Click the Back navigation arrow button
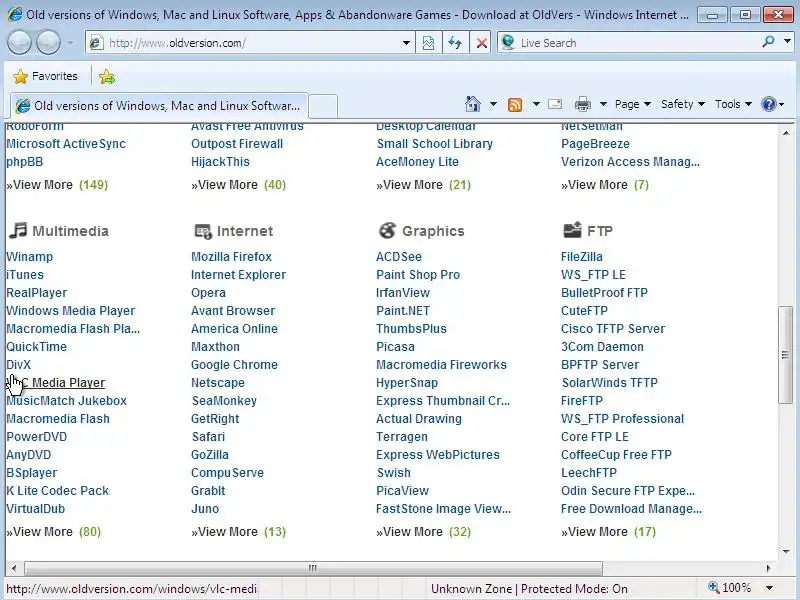800x600 pixels. pos(19,42)
